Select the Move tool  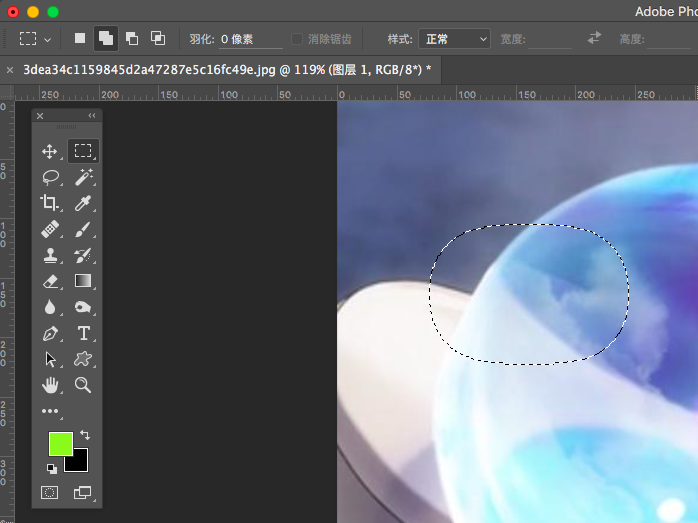pos(49,152)
